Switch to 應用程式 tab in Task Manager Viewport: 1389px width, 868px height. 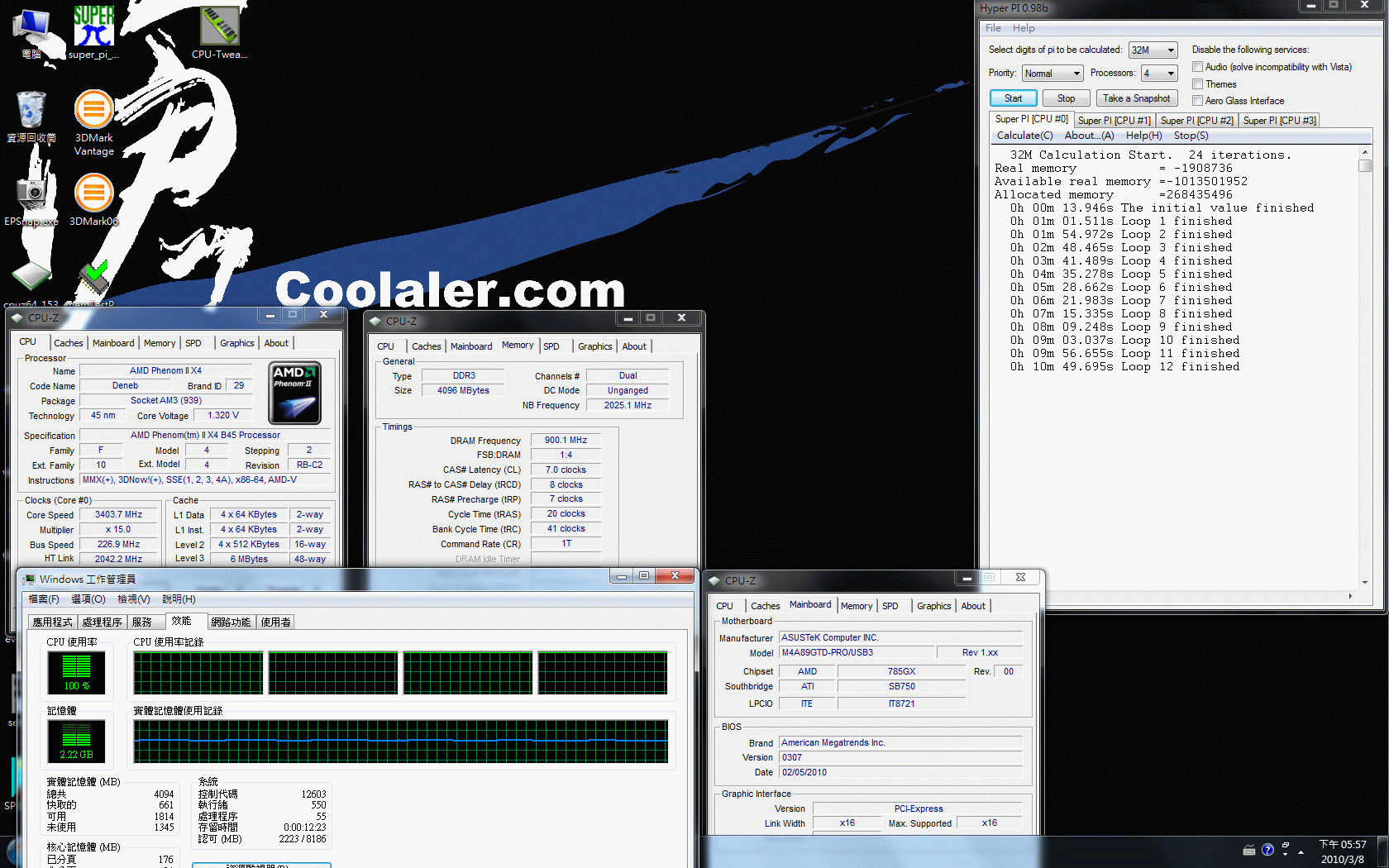coord(53,622)
